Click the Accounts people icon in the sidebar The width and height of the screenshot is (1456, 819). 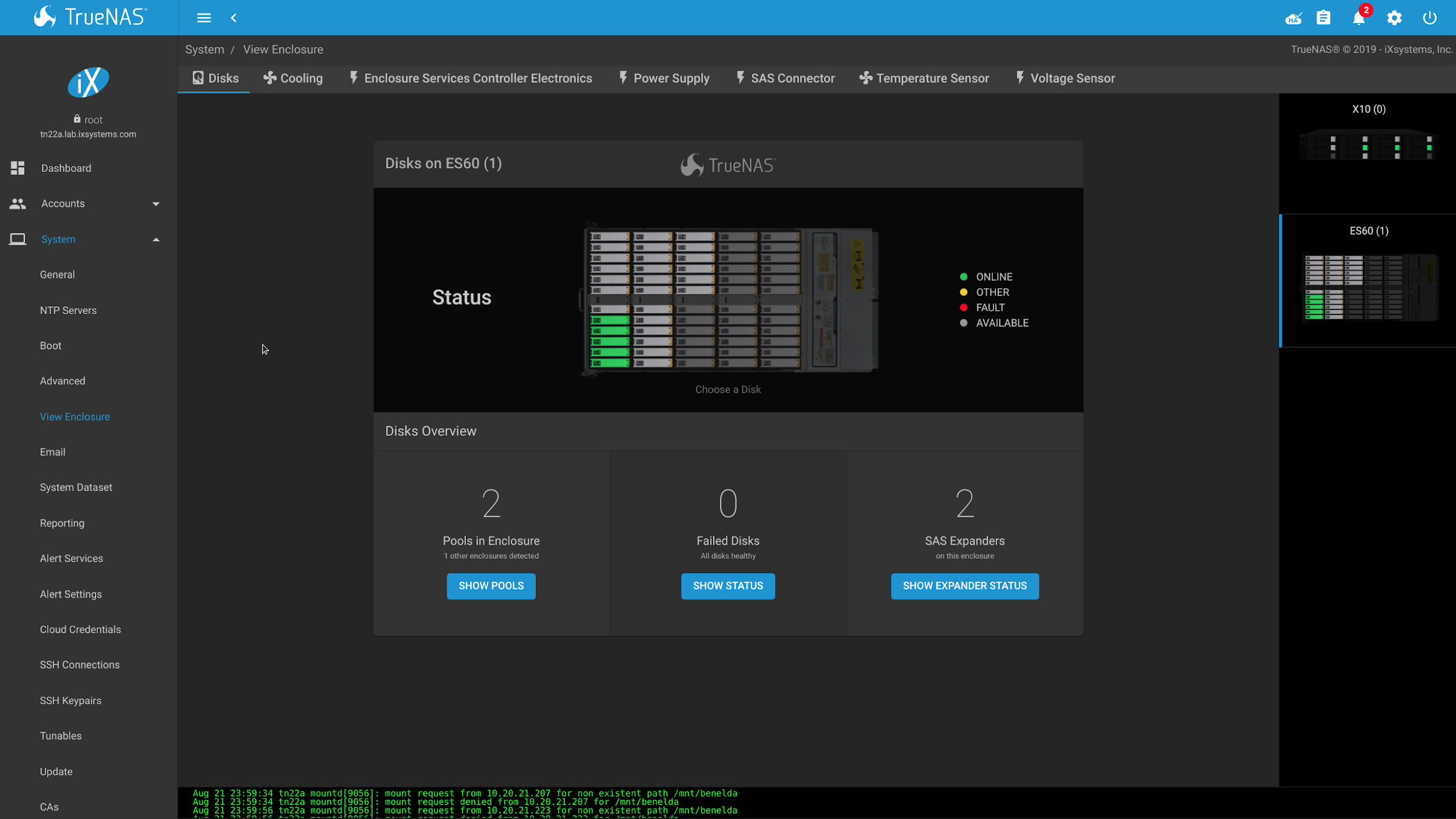(17, 203)
